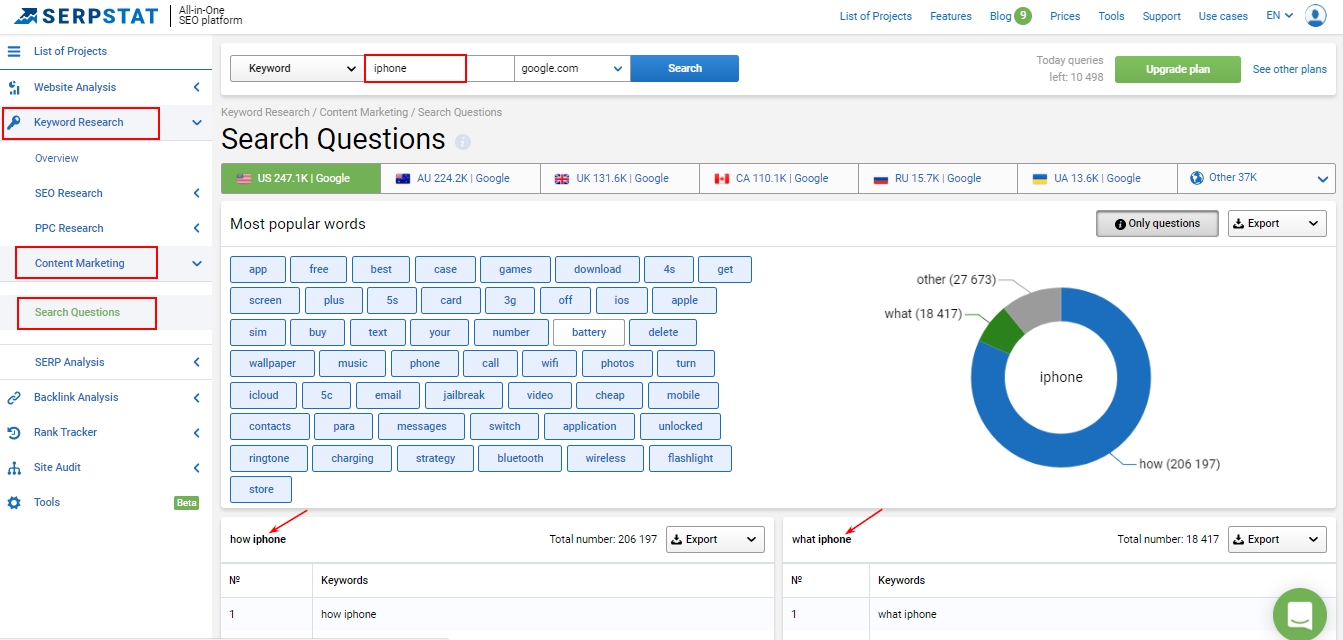Open the Overview sidebar item

tap(57, 158)
